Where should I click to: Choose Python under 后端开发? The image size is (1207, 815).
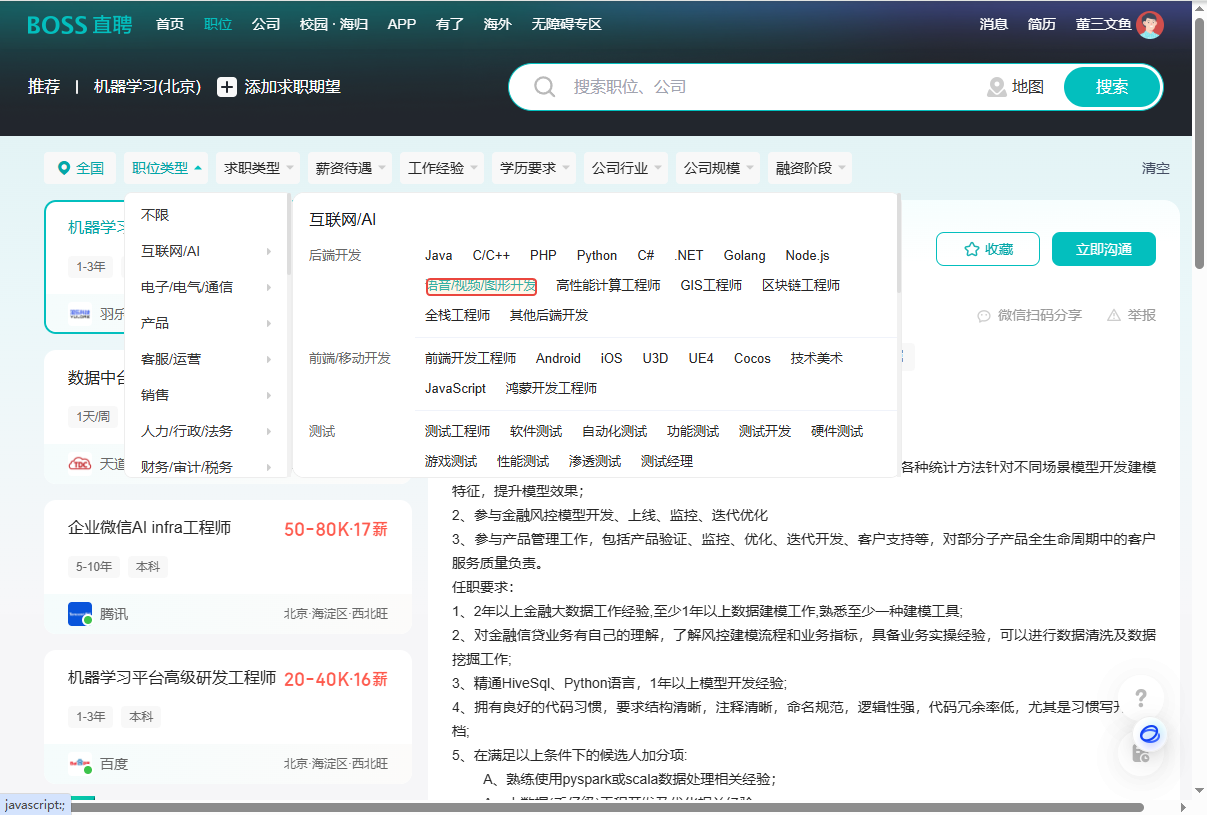click(597, 255)
